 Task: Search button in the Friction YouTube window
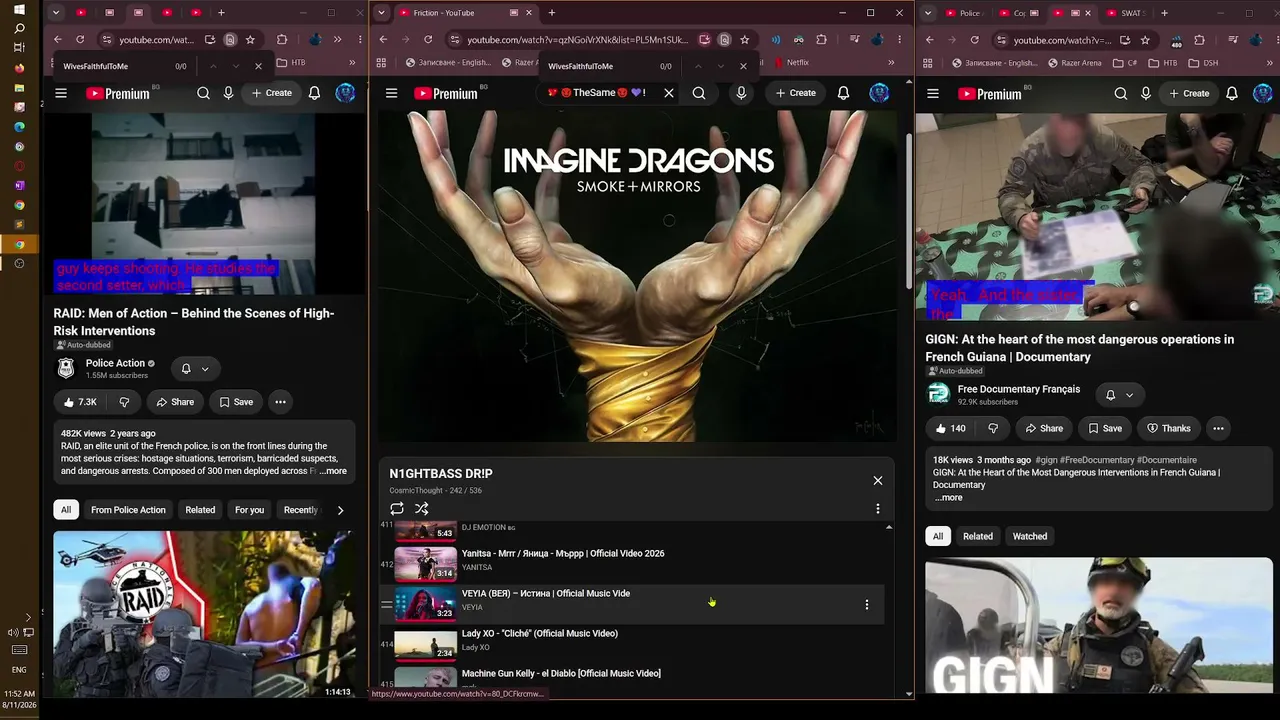[699, 93]
